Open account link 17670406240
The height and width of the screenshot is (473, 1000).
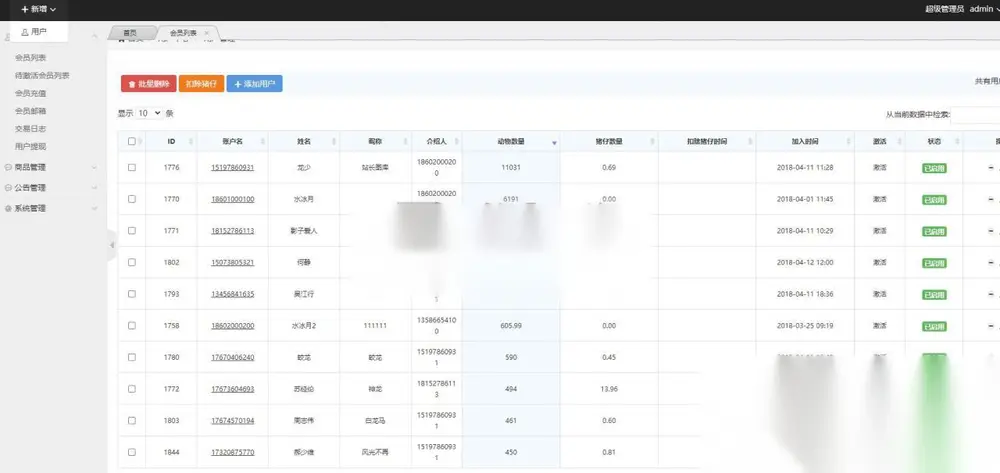(x=233, y=358)
